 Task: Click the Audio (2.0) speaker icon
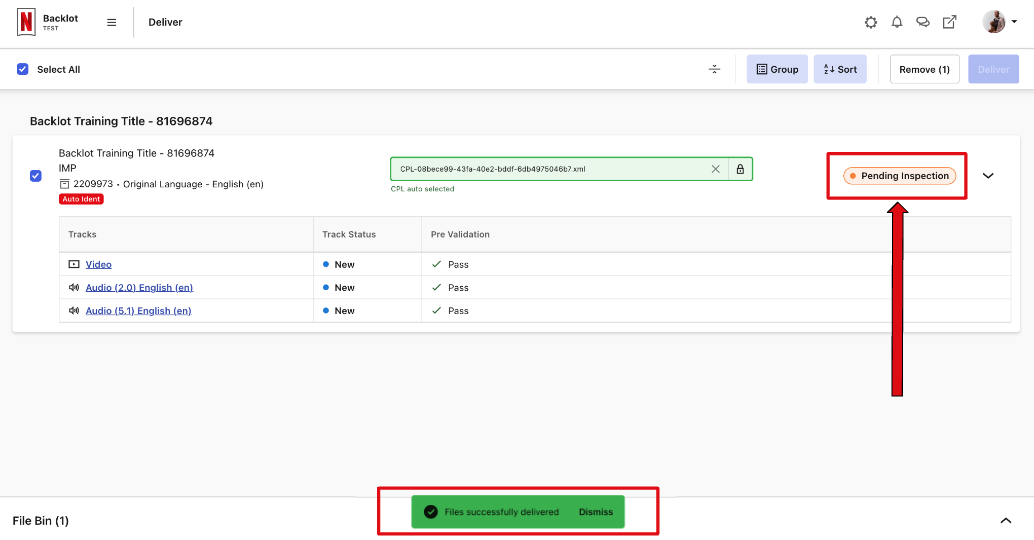point(74,287)
